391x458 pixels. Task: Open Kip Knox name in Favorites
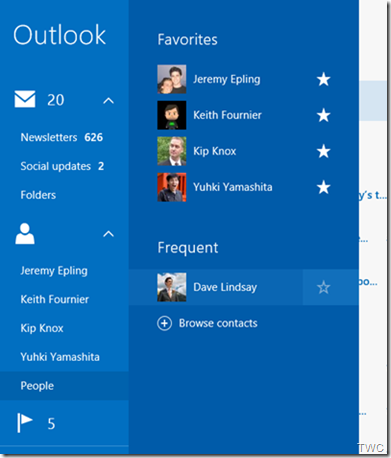[215, 151]
